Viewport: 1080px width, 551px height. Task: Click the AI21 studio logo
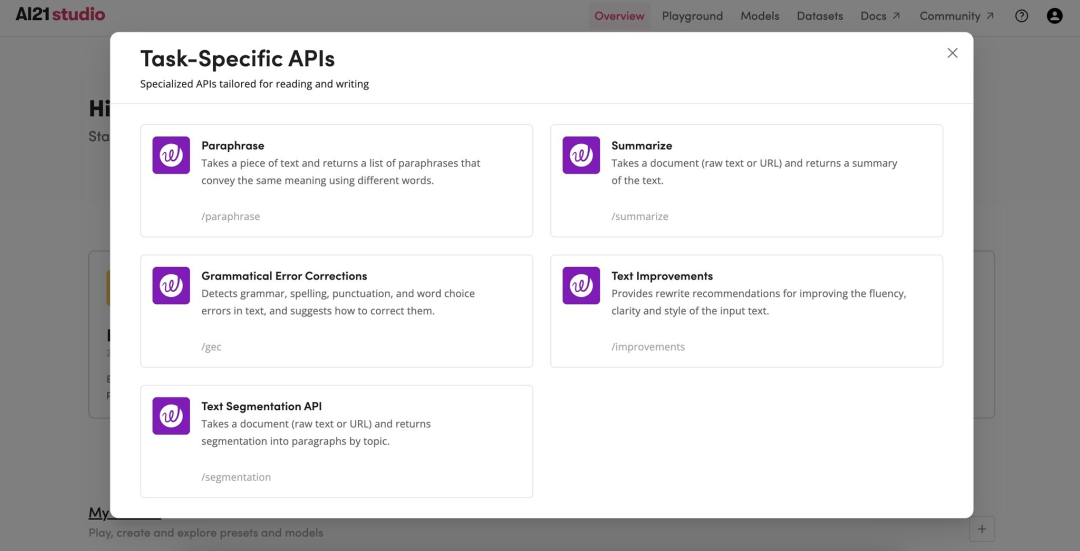coord(61,14)
